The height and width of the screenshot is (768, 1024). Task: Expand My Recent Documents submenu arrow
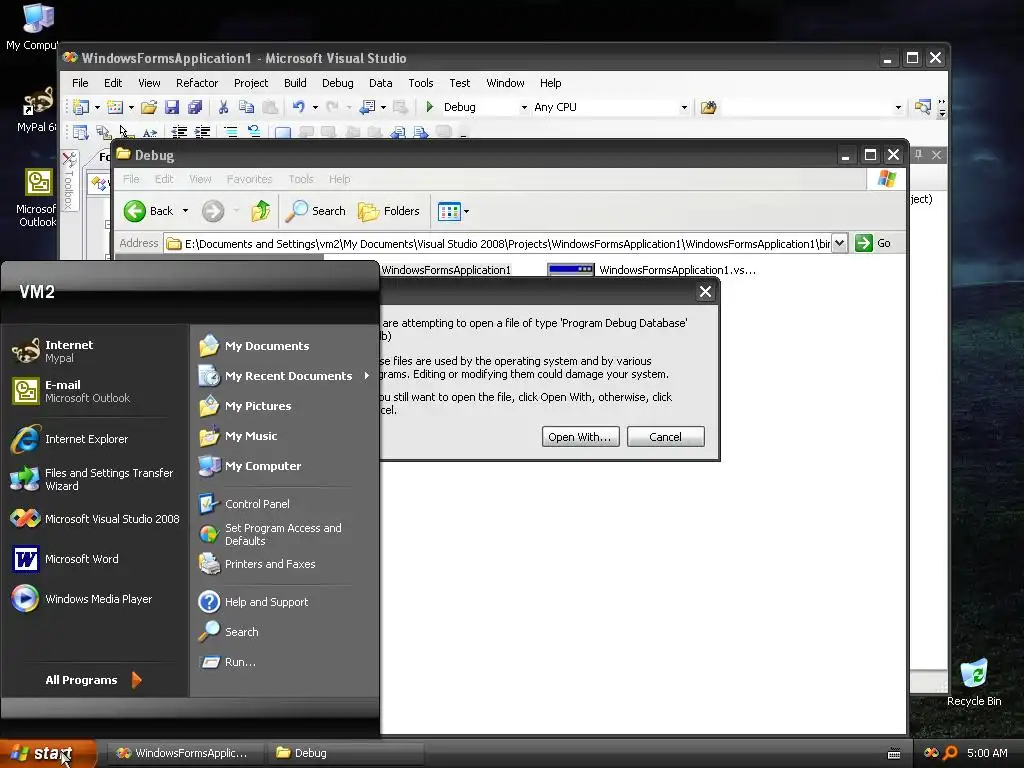click(x=367, y=376)
